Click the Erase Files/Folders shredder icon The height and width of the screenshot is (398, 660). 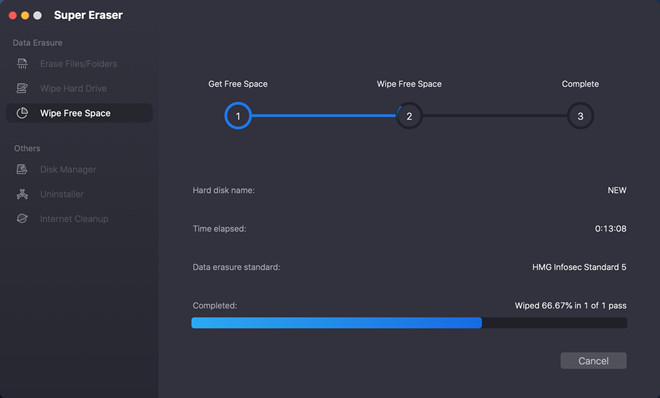tap(22, 64)
